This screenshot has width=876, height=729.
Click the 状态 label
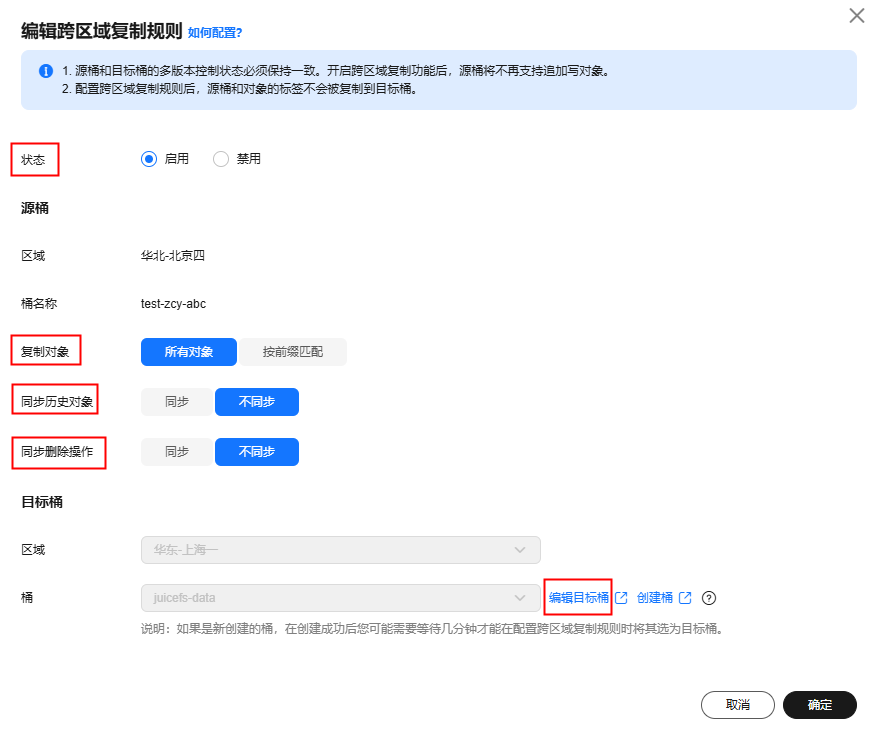pyautogui.click(x=33, y=160)
